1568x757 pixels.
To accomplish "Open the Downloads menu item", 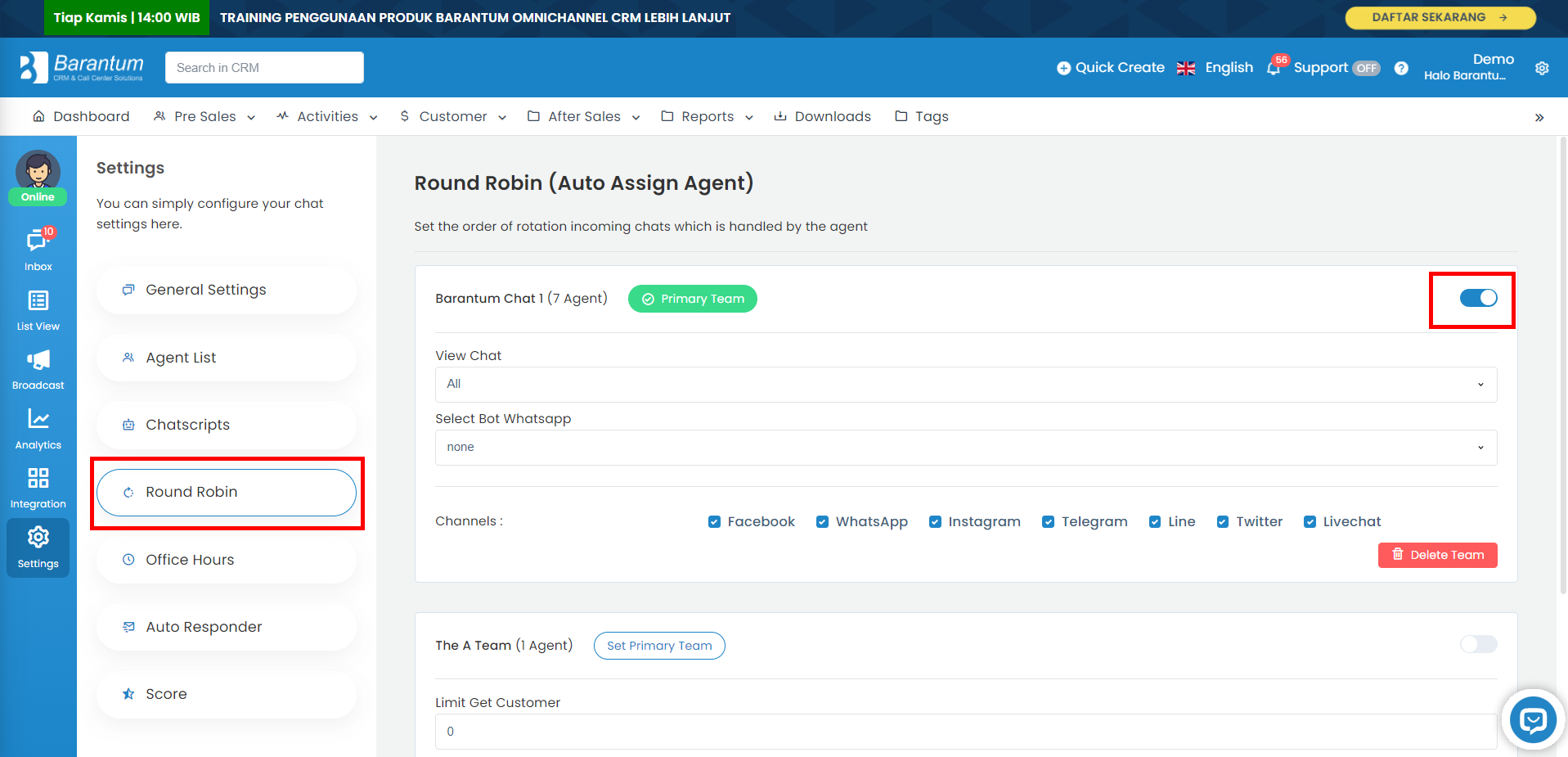I will click(822, 116).
